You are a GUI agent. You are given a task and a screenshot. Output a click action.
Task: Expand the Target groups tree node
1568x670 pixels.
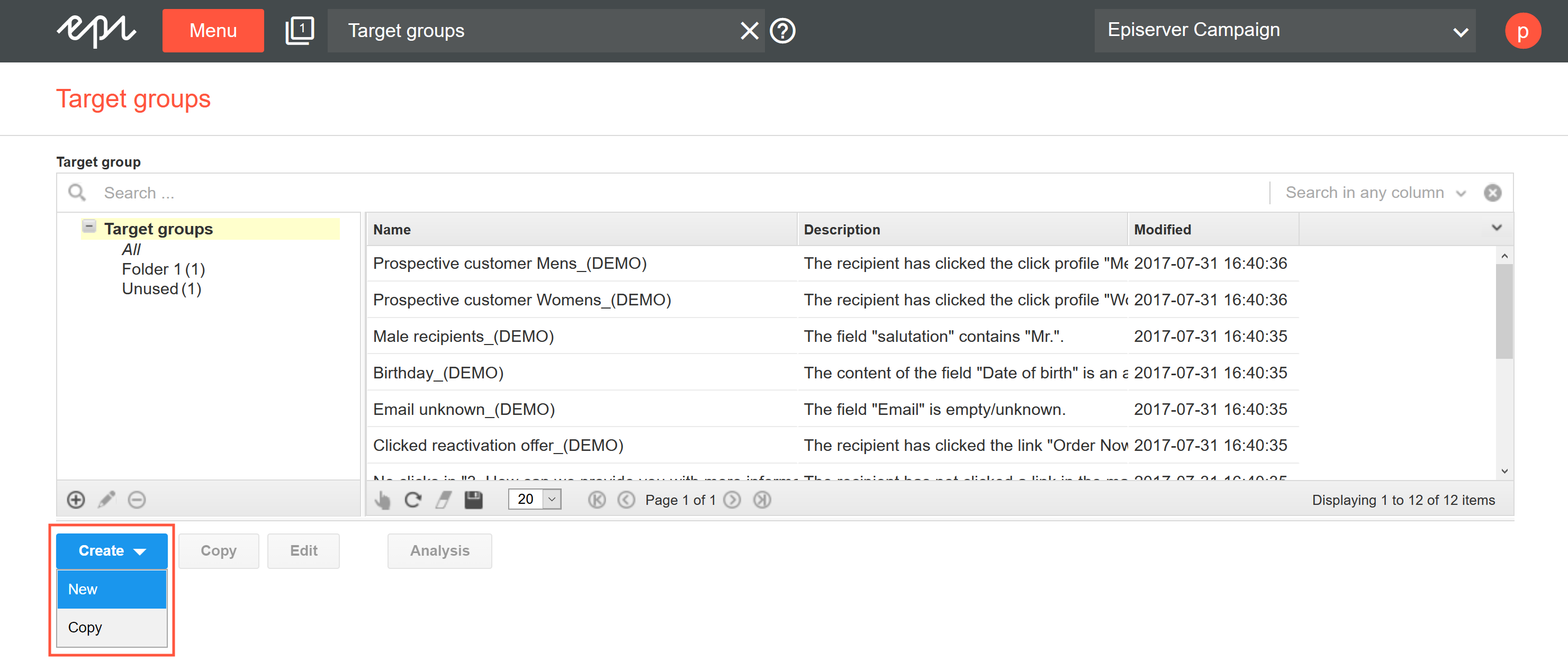click(x=90, y=228)
